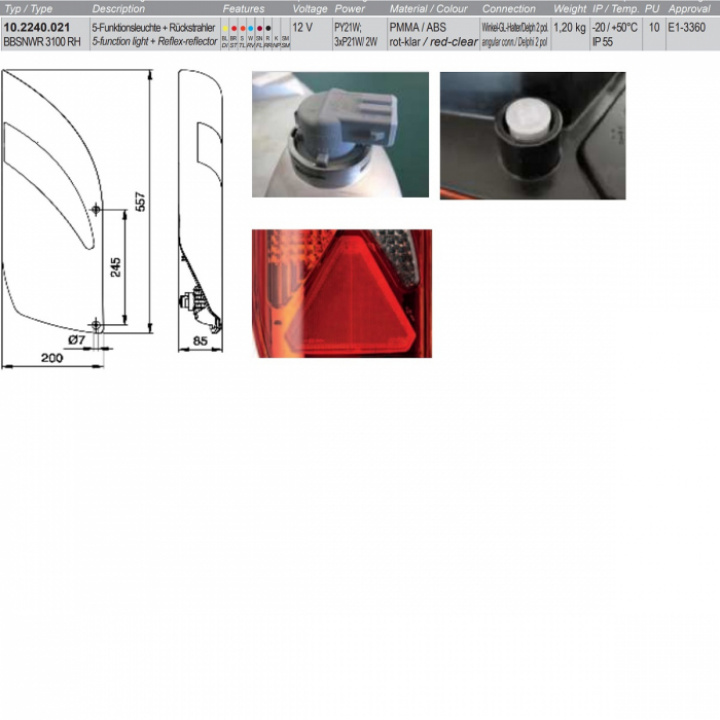
Task: Select the dark red SN fog light dot
Action: (259, 30)
